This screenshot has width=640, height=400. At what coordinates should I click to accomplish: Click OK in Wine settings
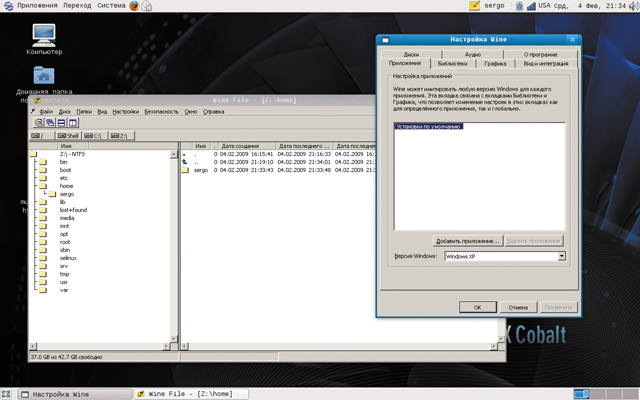tap(478, 307)
